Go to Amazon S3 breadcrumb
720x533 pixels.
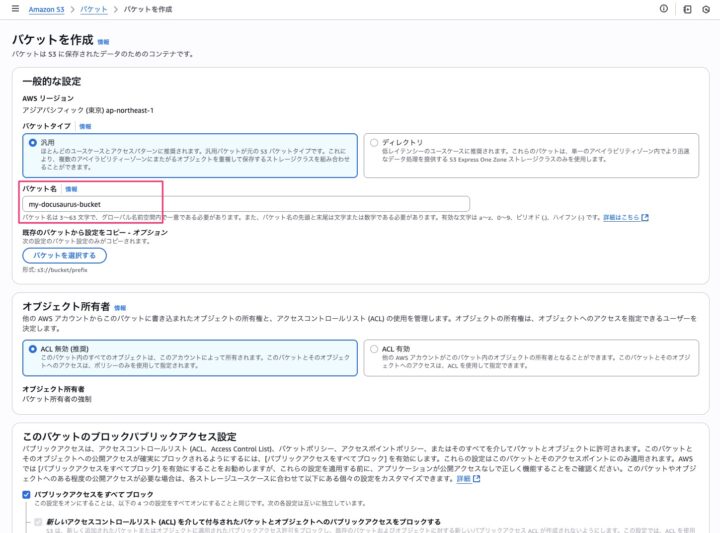click(x=46, y=9)
